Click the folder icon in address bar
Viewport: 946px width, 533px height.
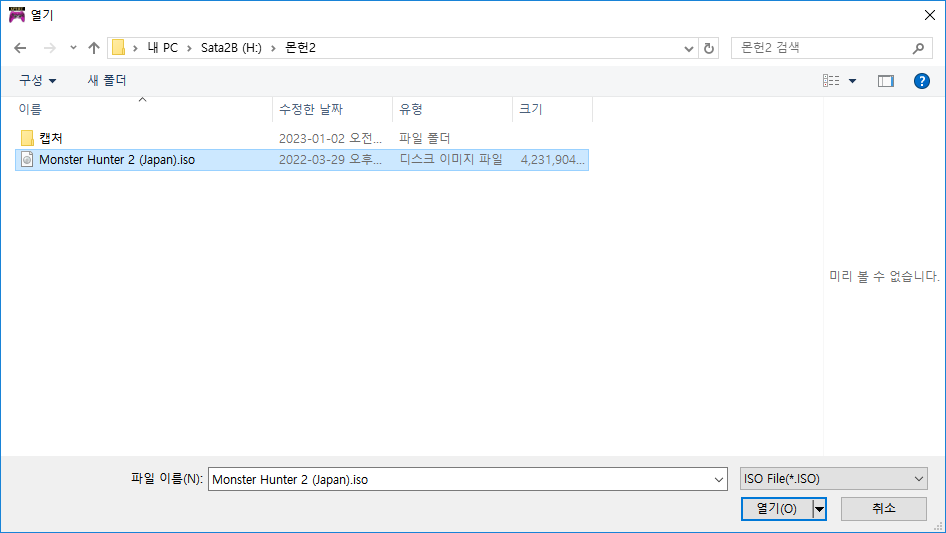point(118,48)
